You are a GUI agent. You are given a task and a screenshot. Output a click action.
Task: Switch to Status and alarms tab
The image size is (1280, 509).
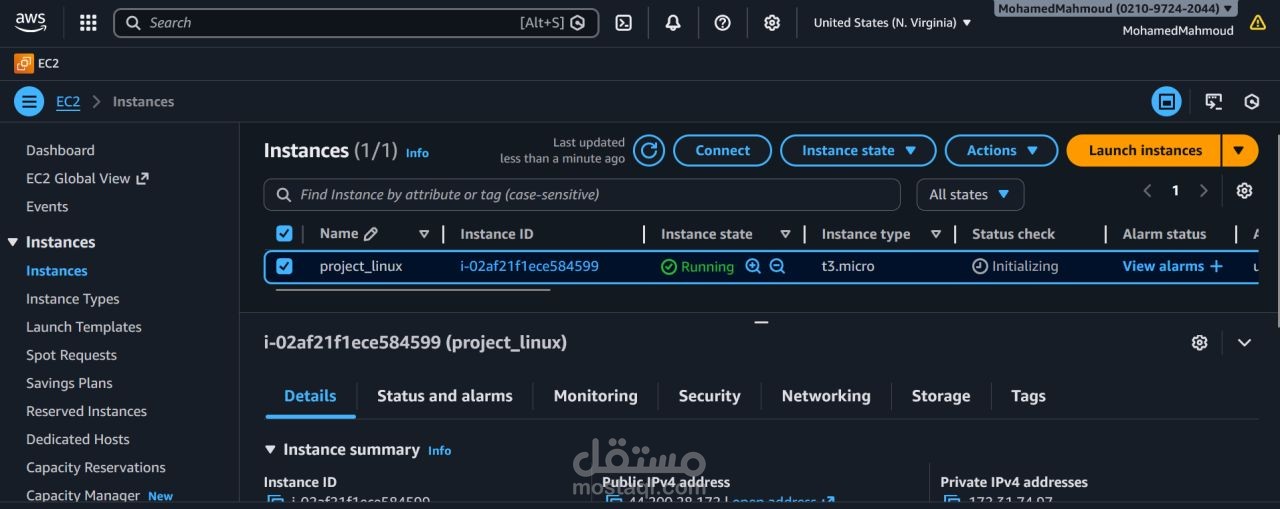(444, 396)
